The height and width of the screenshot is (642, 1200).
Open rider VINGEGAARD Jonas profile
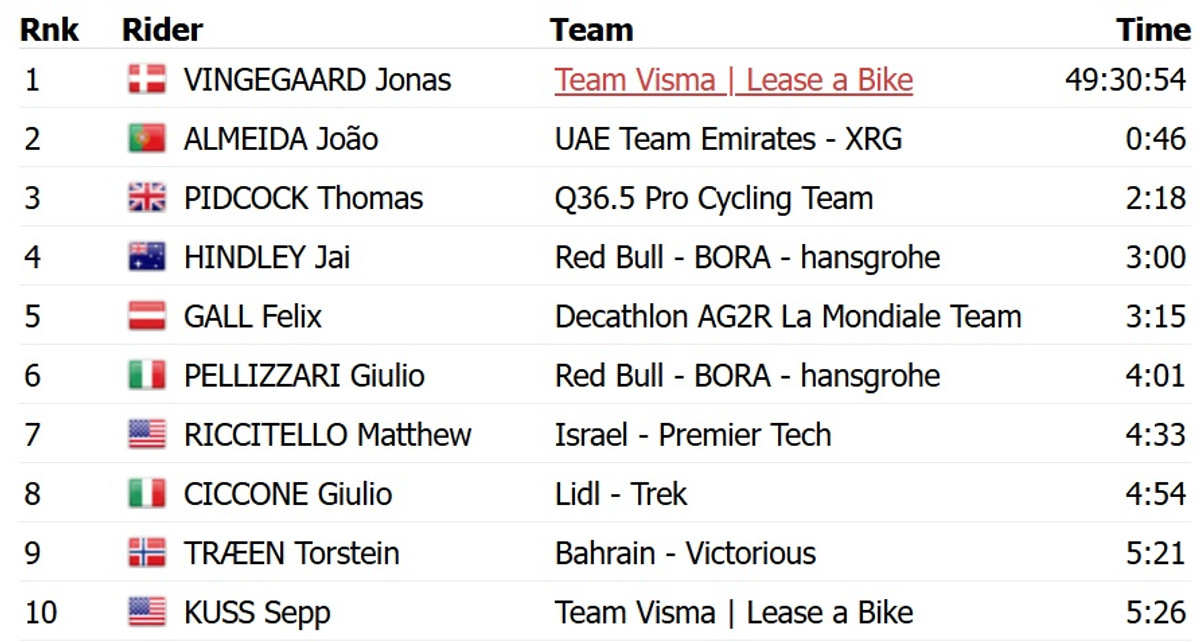[x=317, y=80]
